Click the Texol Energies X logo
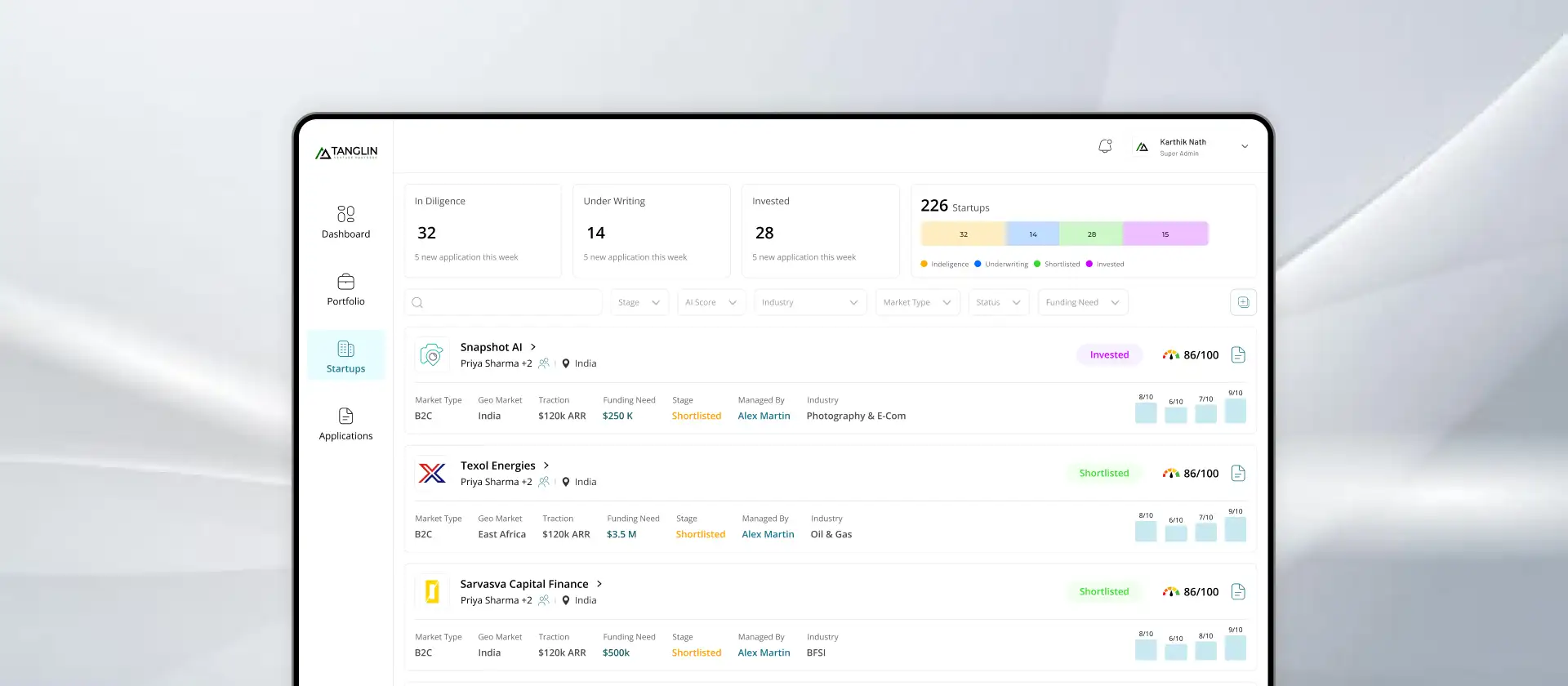Screen dimensions: 1568x686 pos(432,473)
